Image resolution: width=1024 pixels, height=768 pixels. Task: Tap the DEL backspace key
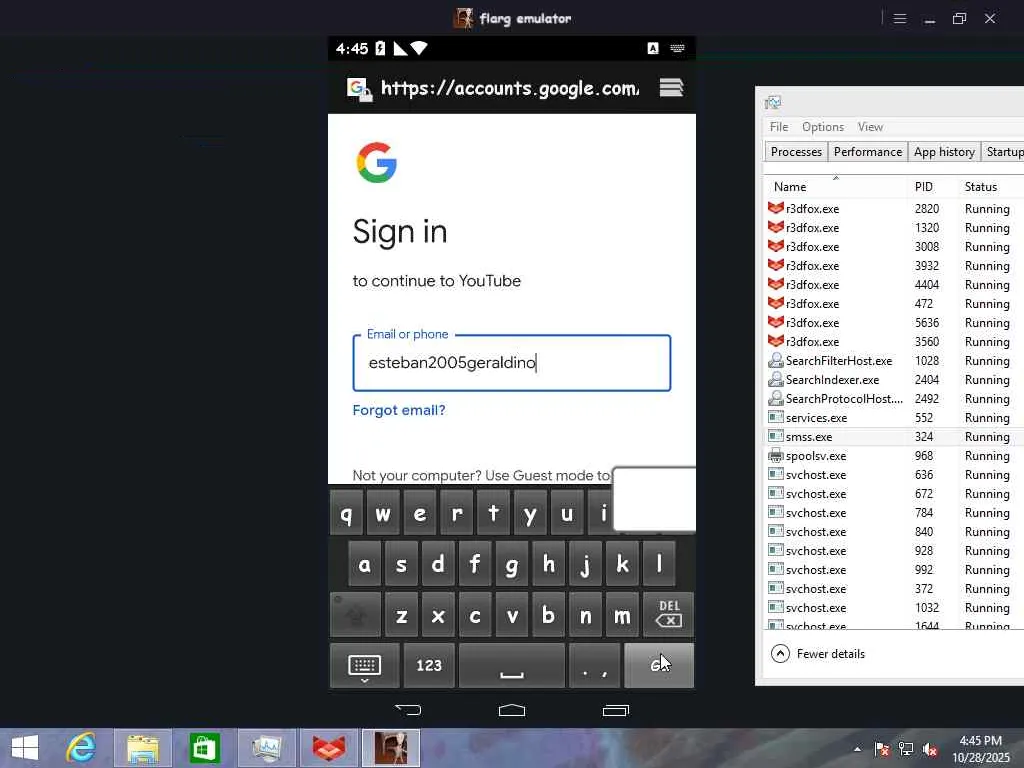click(668, 615)
